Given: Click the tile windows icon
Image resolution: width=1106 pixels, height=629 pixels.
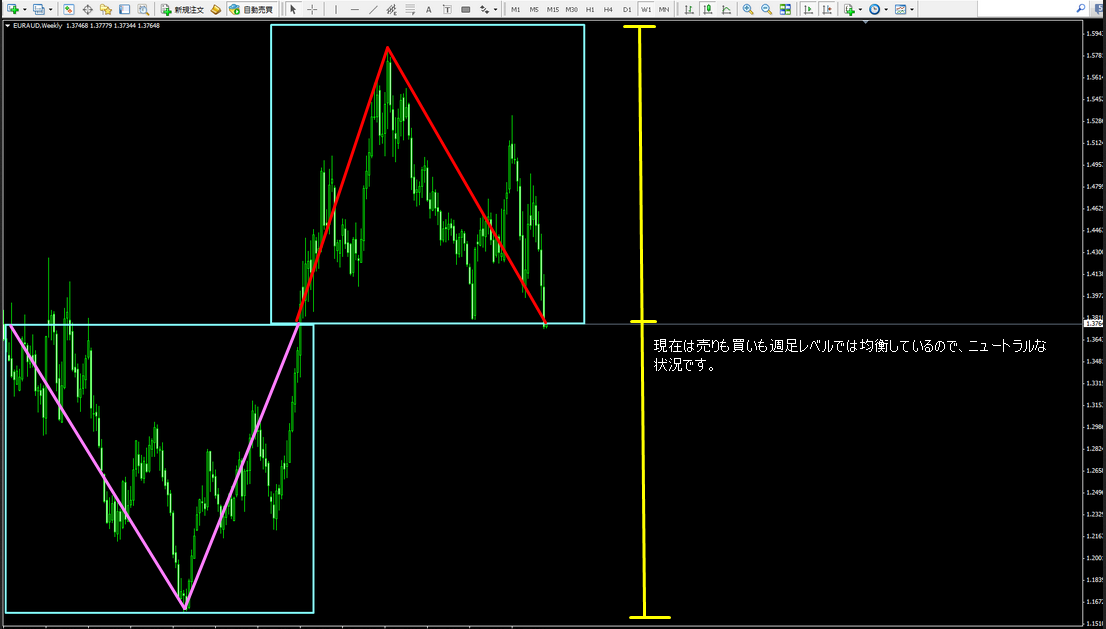Looking at the screenshot, I should [785, 9].
